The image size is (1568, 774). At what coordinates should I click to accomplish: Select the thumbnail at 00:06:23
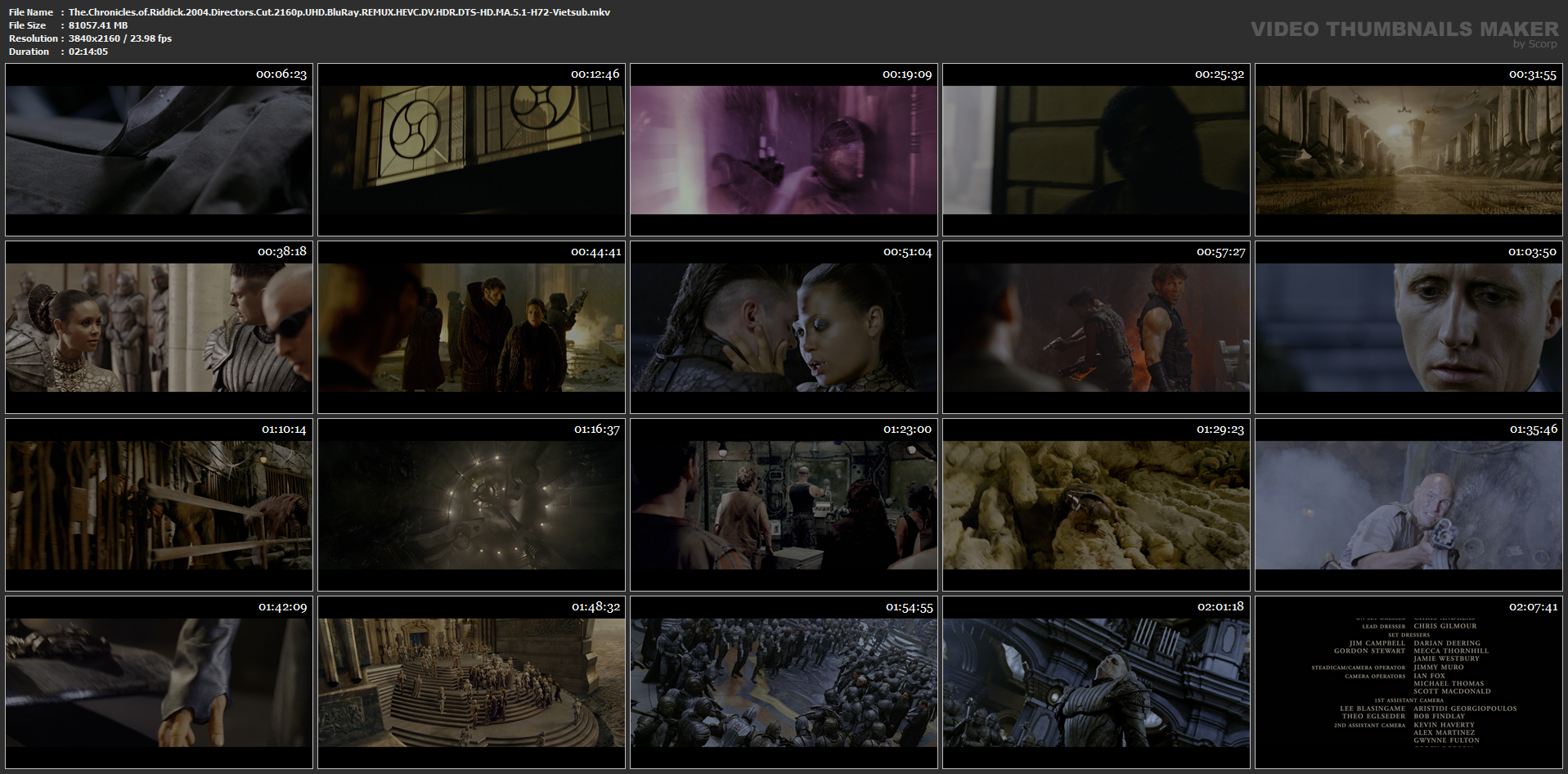[x=159, y=150]
